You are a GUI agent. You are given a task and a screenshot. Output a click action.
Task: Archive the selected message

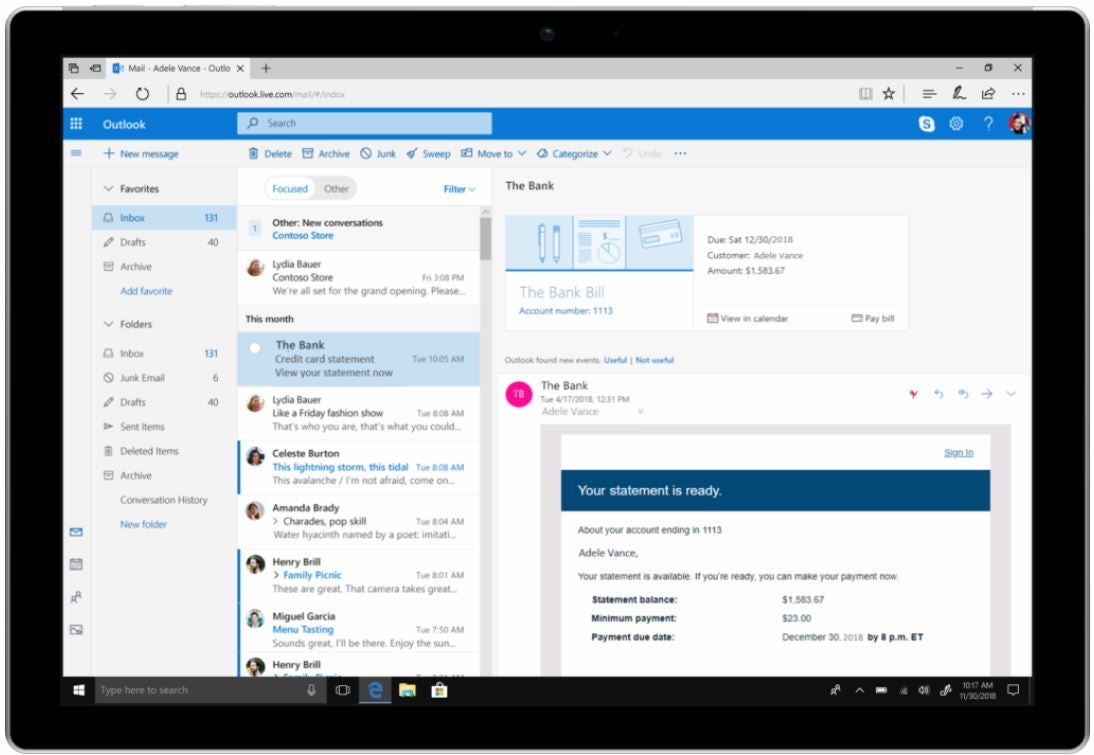click(x=326, y=154)
